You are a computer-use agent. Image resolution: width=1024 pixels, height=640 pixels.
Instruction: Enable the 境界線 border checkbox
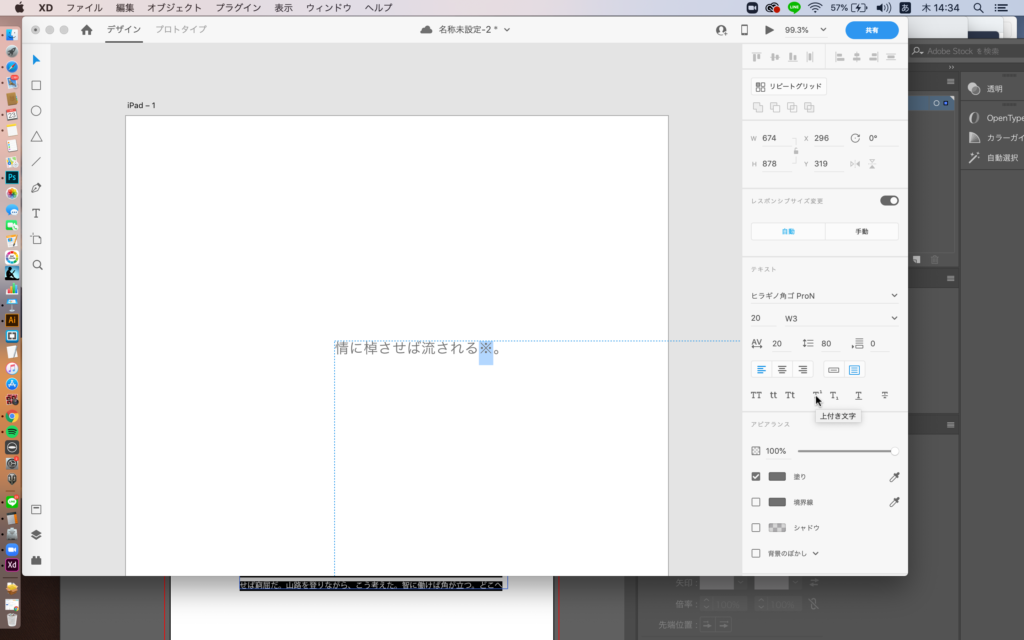coord(756,502)
